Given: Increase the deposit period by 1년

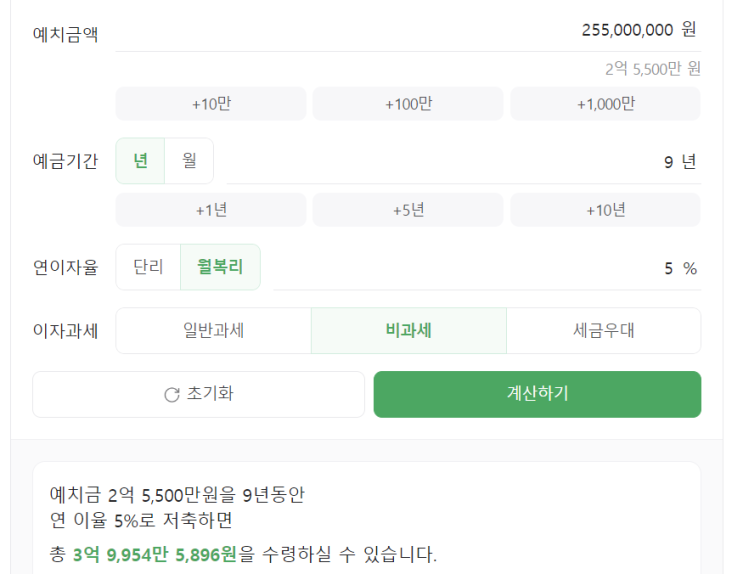Looking at the screenshot, I should click(x=211, y=210).
